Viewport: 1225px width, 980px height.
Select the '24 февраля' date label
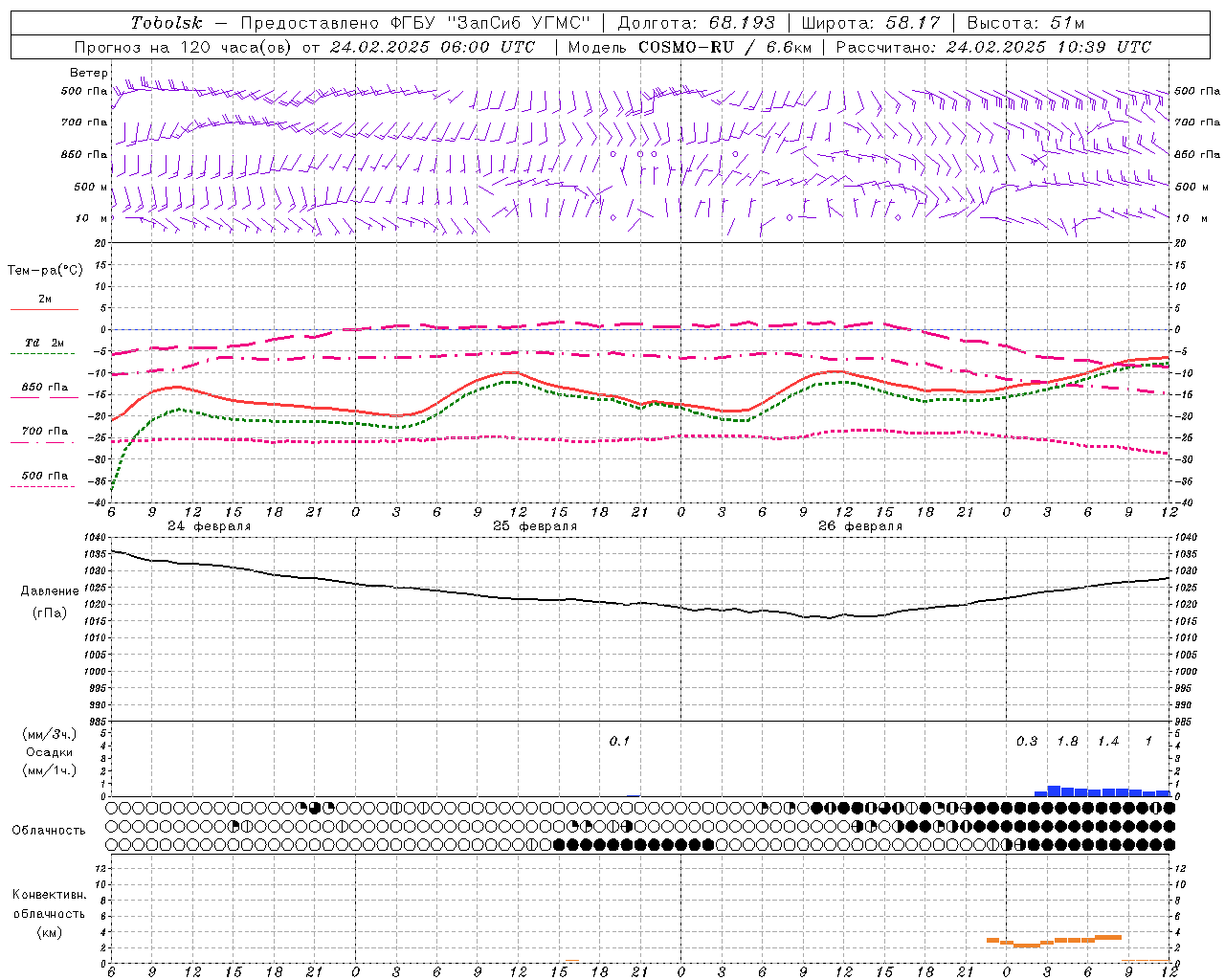[x=210, y=526]
